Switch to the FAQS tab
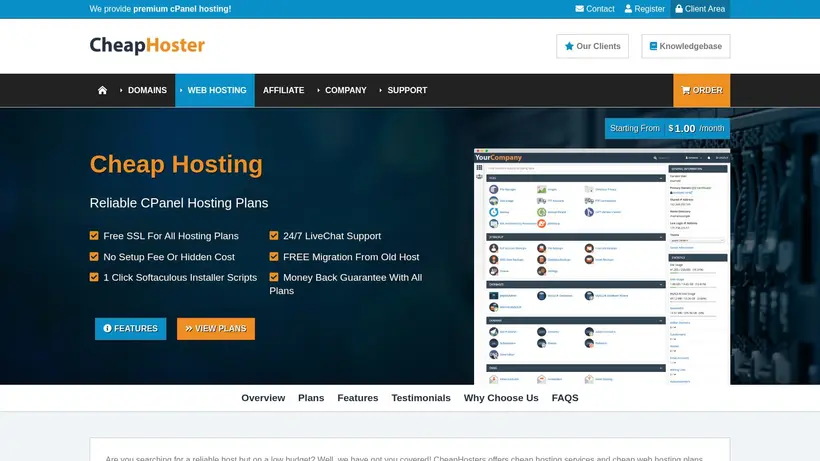The height and width of the screenshot is (461, 820). tap(565, 398)
